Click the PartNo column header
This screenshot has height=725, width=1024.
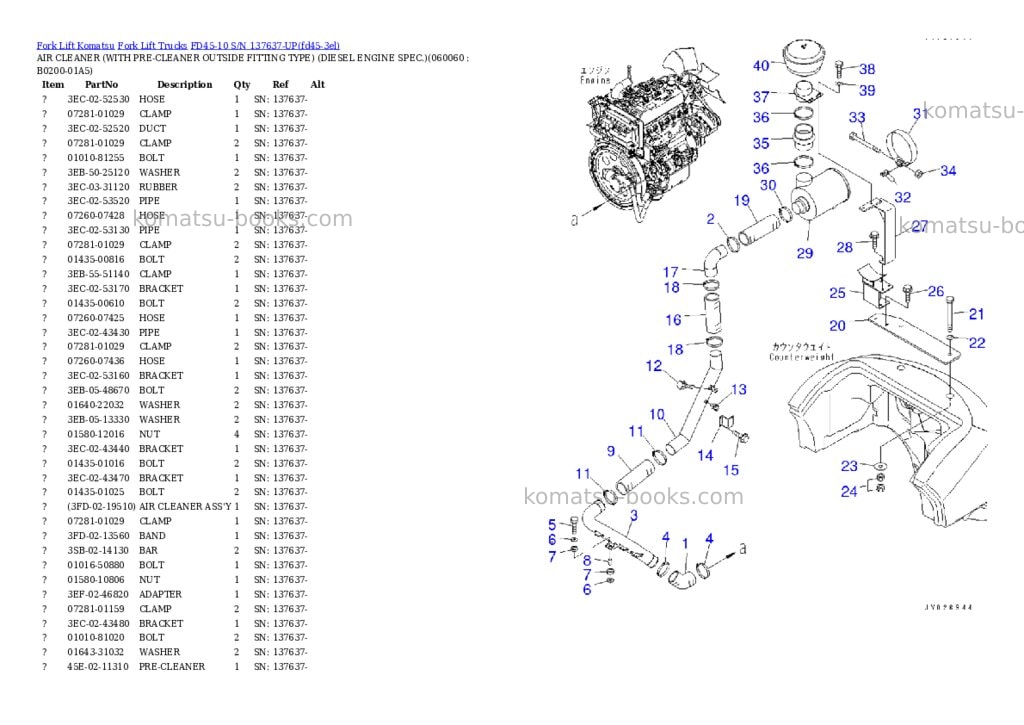point(101,84)
